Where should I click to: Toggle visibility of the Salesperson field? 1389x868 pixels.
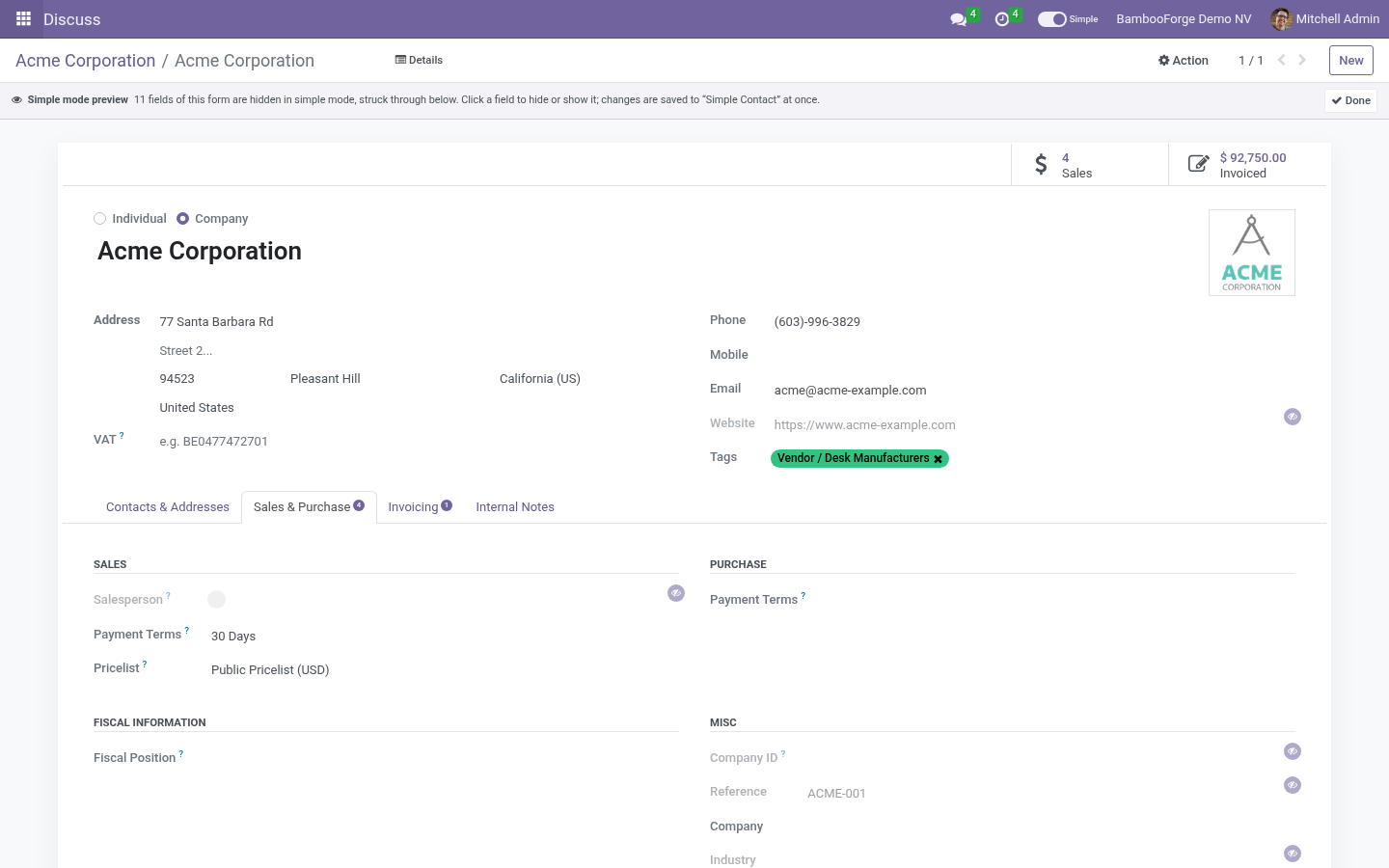[676, 593]
